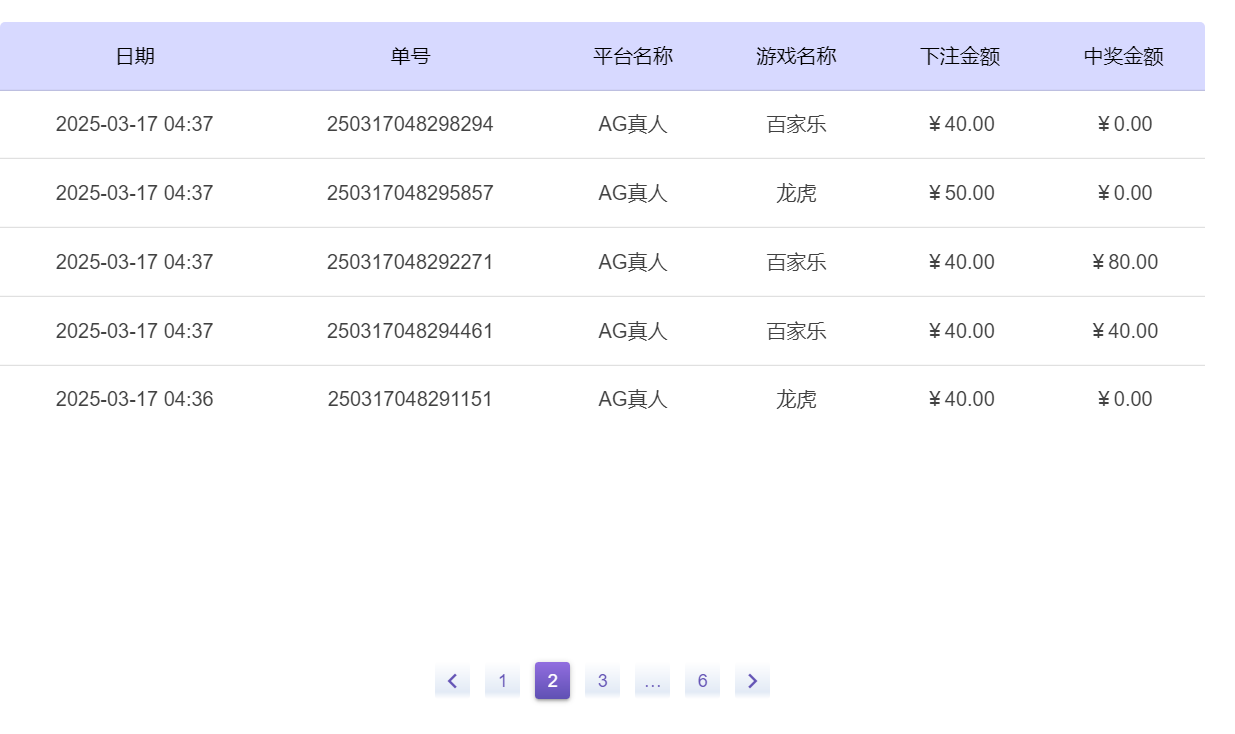The width and height of the screenshot is (1235, 734).
Task: Navigate to page 1 in pagination
Action: (502, 680)
